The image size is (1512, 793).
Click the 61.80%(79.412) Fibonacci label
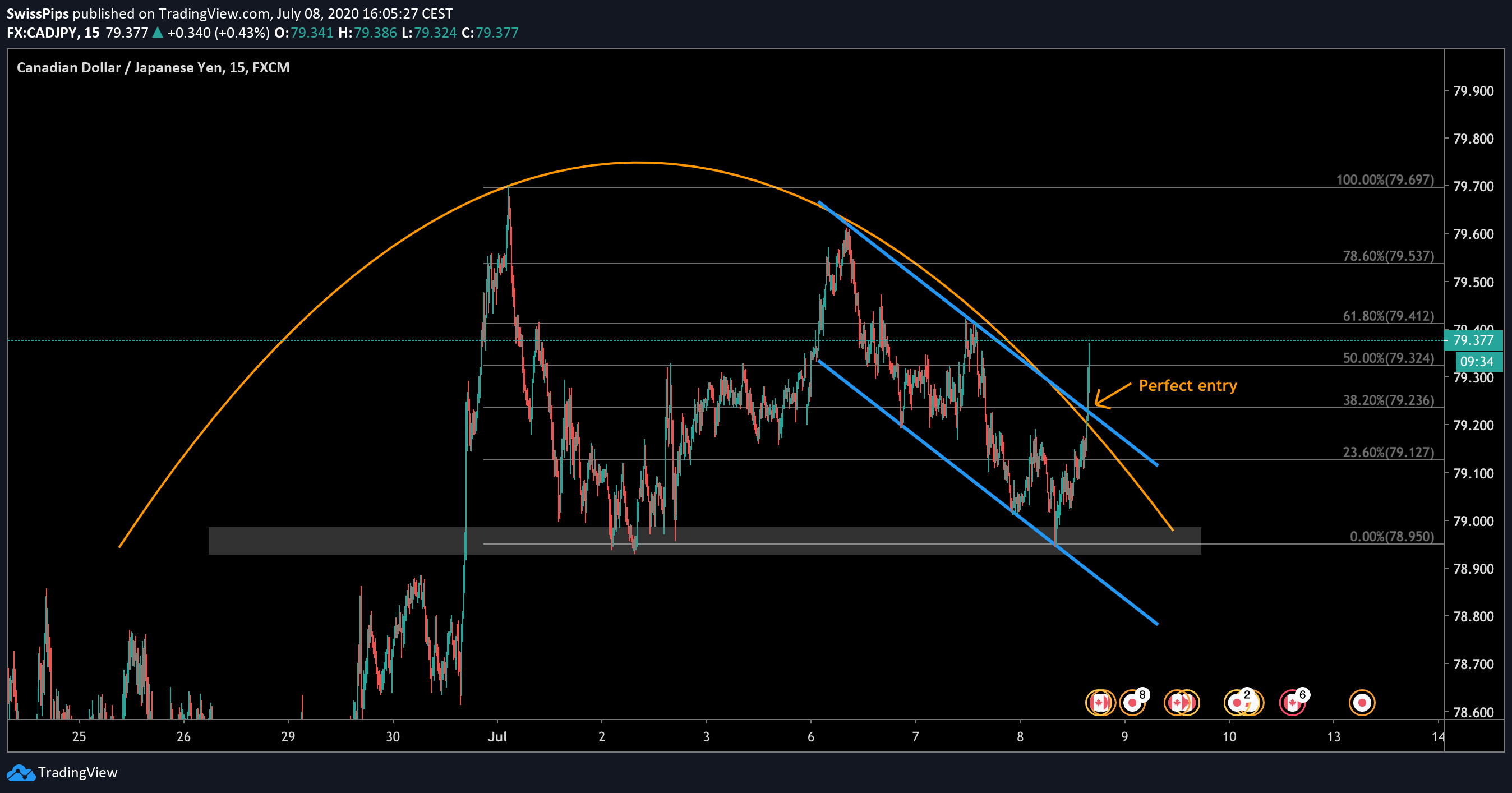tap(1388, 316)
